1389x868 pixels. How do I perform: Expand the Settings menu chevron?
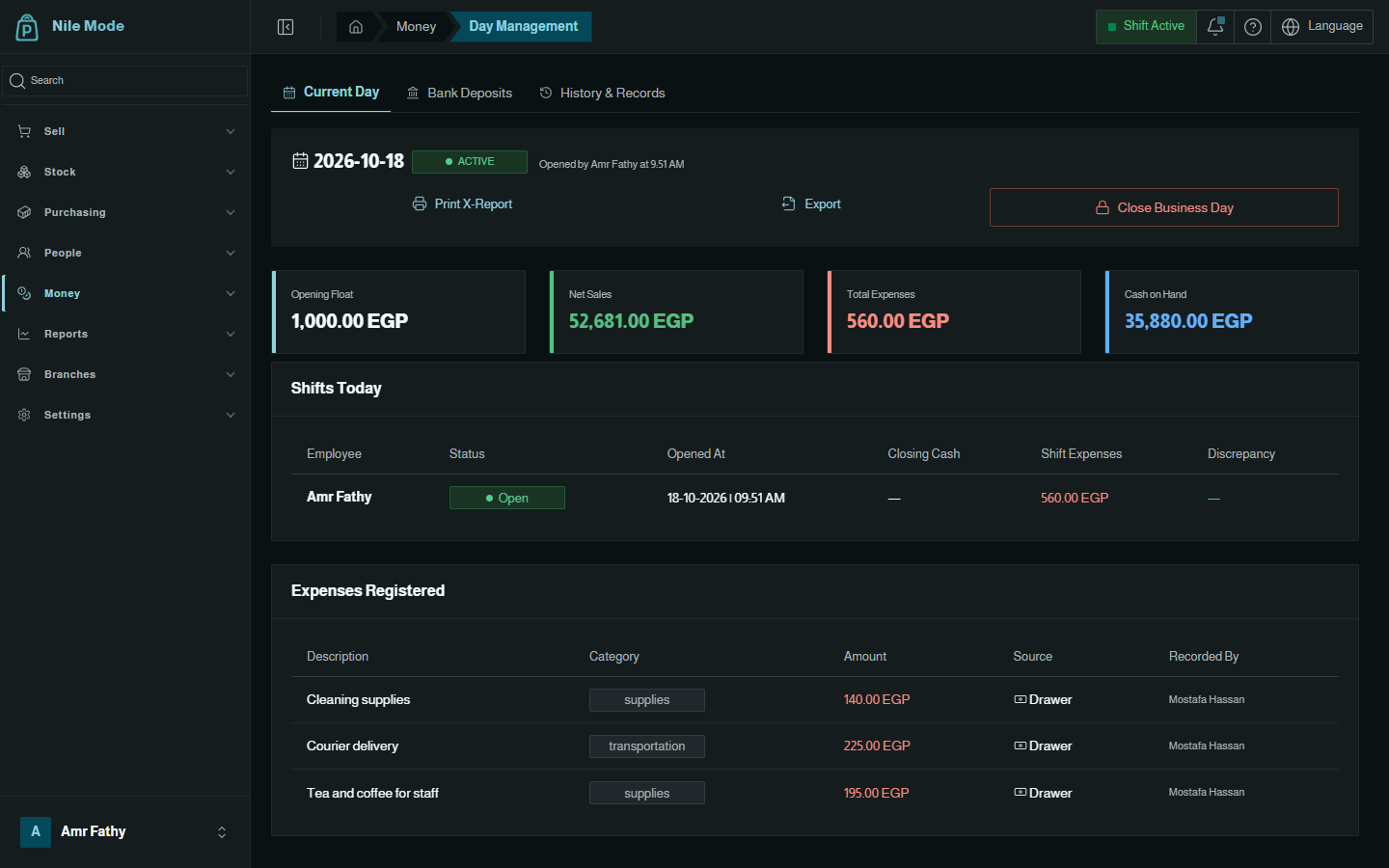(231, 415)
